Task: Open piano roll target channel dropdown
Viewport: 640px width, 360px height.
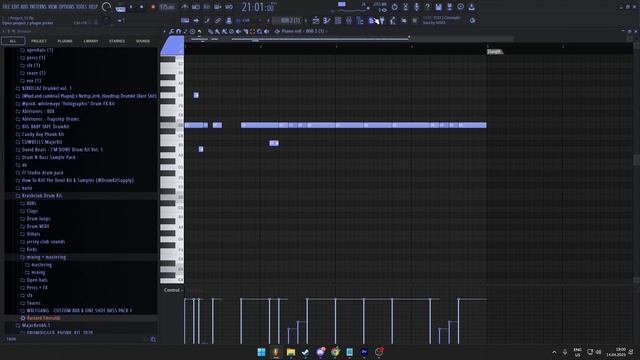Action: tap(303, 31)
